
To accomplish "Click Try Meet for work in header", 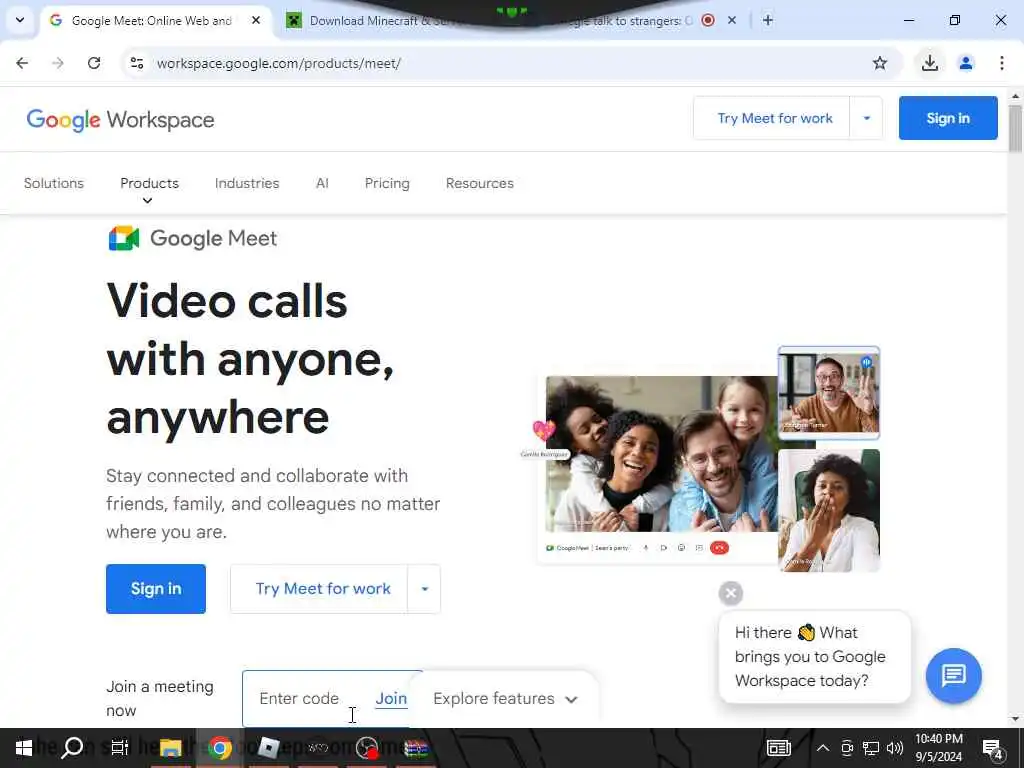I will coord(775,118).
